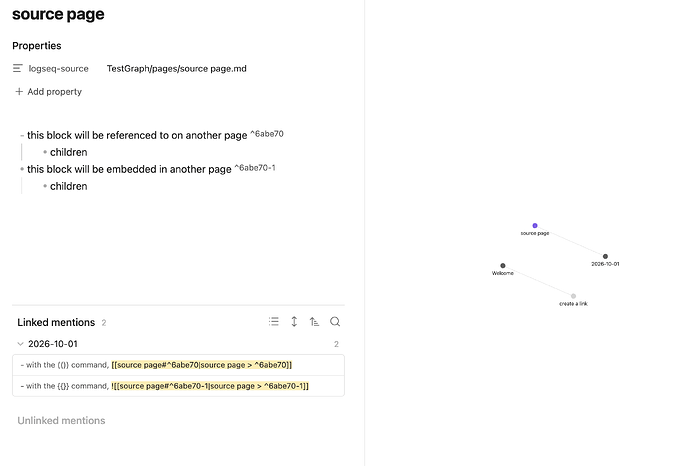Image resolution: width=690 pixels, height=466 pixels.
Task: Click 'children' under the embedded block
Action: [x=69, y=186]
